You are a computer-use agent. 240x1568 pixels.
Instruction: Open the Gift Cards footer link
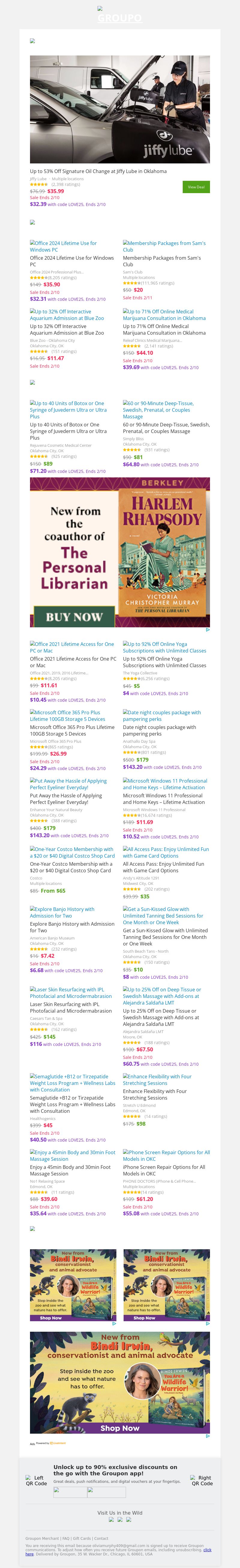coord(82,1538)
